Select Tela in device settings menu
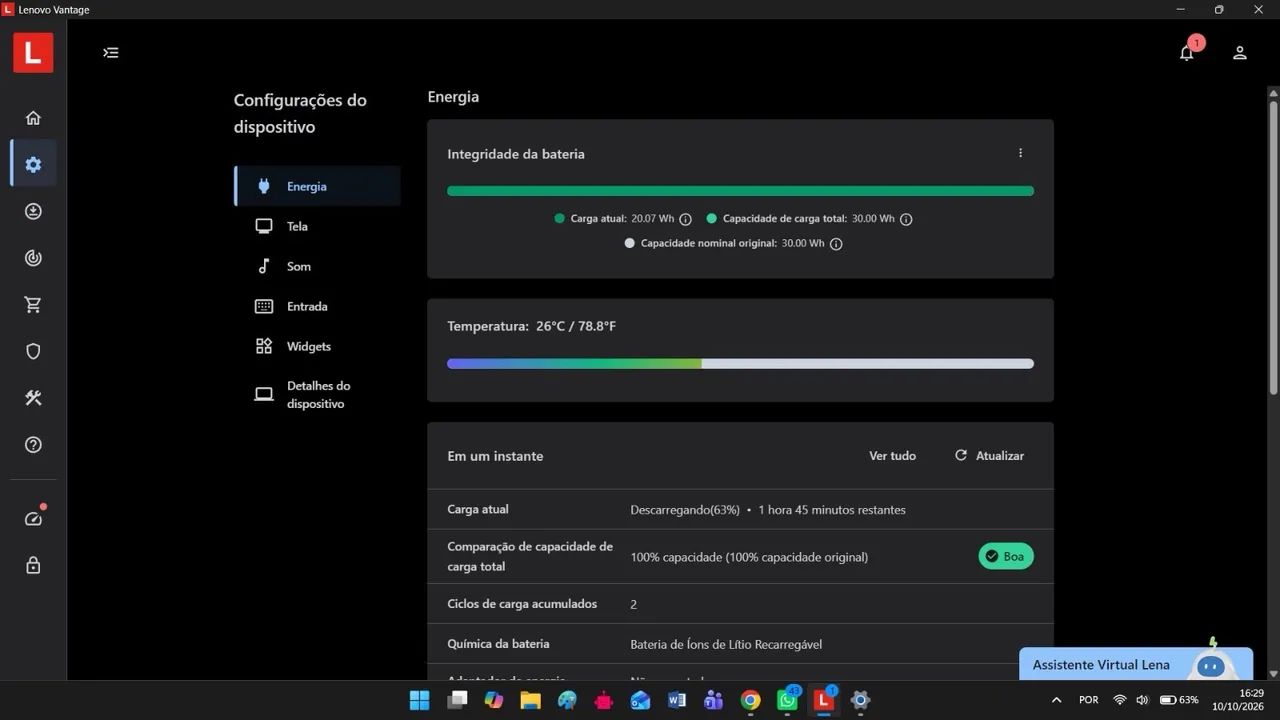The width and height of the screenshot is (1280, 720). [x=317, y=226]
